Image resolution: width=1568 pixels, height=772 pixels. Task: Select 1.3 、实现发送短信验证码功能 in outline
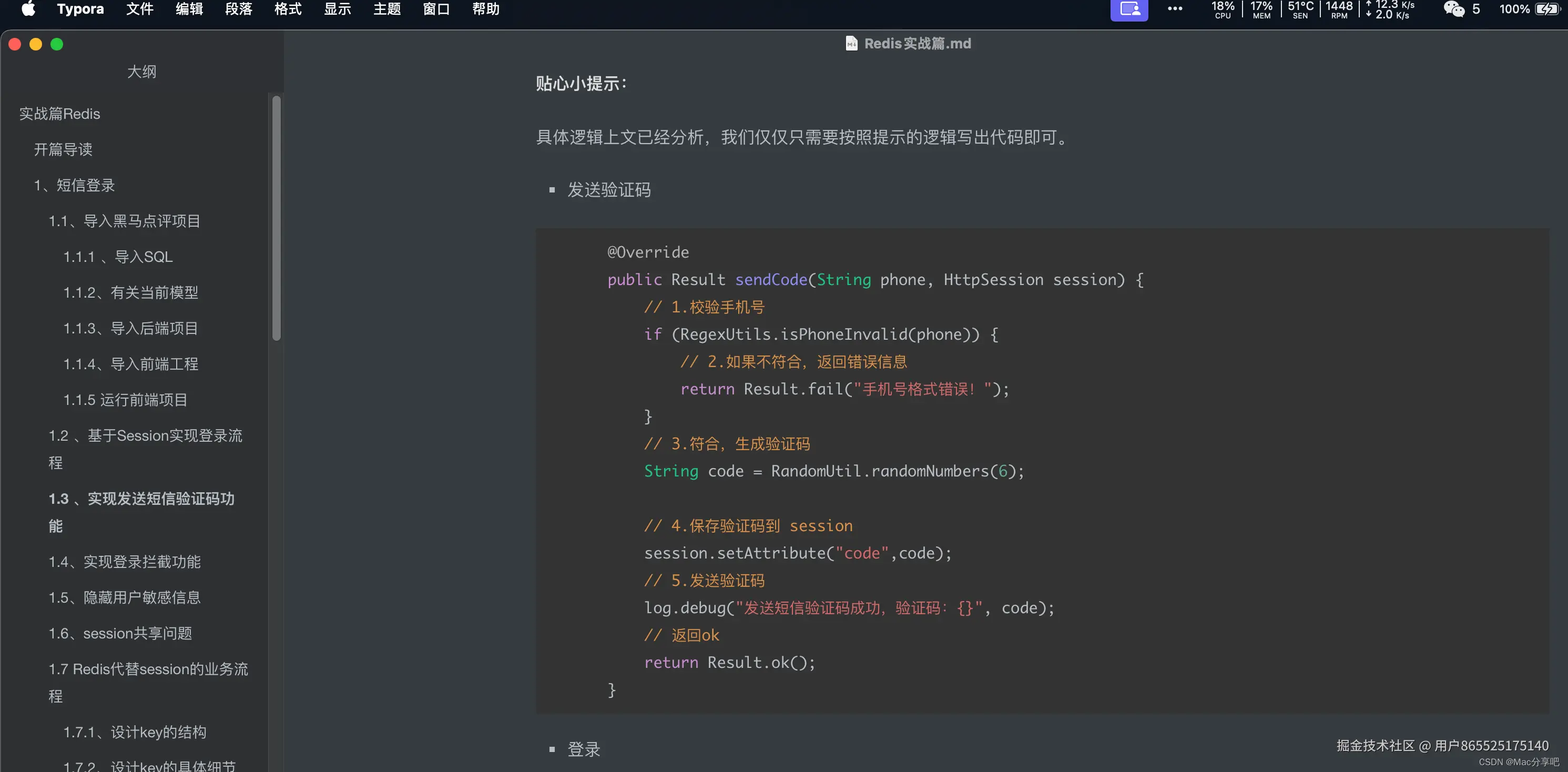[141, 512]
